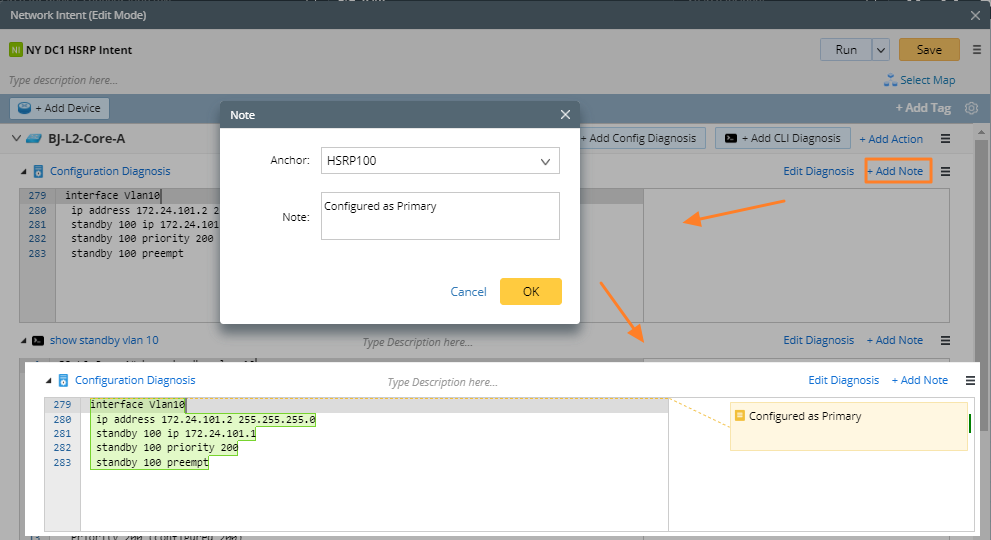Viewport: 991px width, 540px height.
Task: Click Add CLI Diagnosis button
Action: 782,138
